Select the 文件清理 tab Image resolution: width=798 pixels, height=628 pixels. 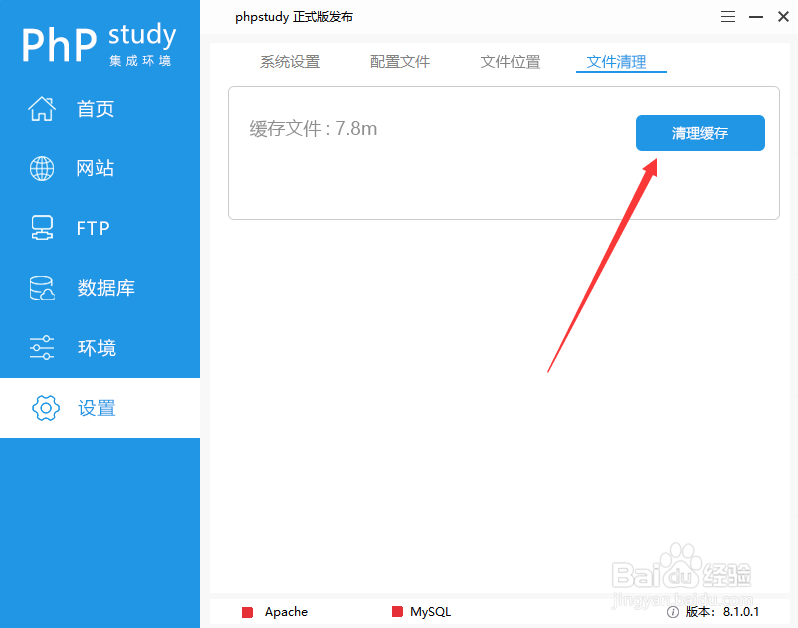616,62
